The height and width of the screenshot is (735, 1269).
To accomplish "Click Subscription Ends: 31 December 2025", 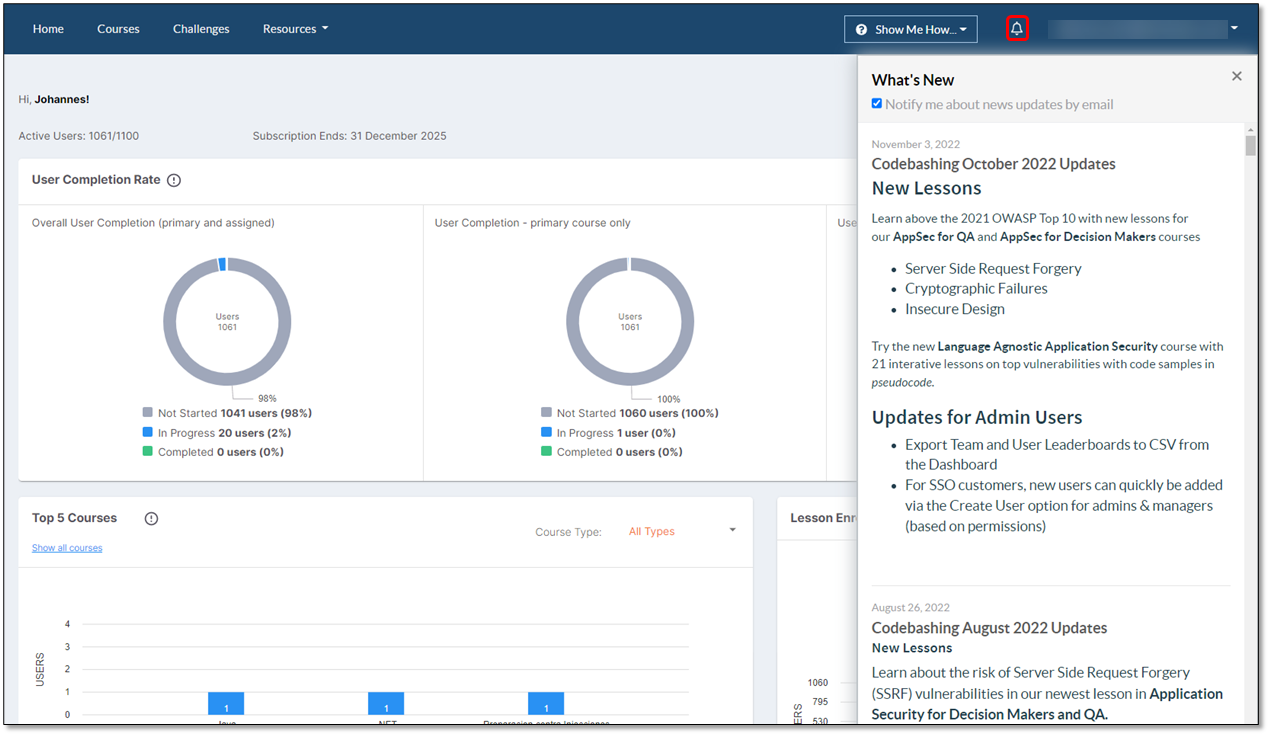I will (350, 136).
